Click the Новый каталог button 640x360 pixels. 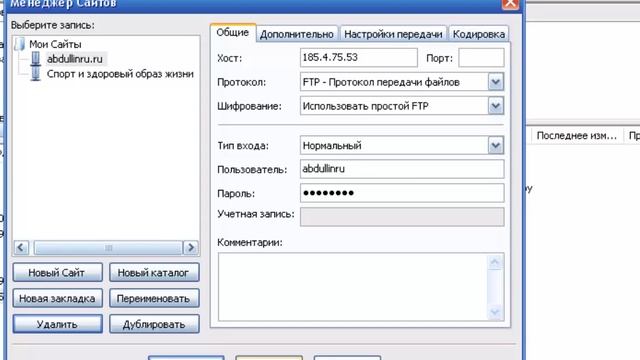[154, 273]
